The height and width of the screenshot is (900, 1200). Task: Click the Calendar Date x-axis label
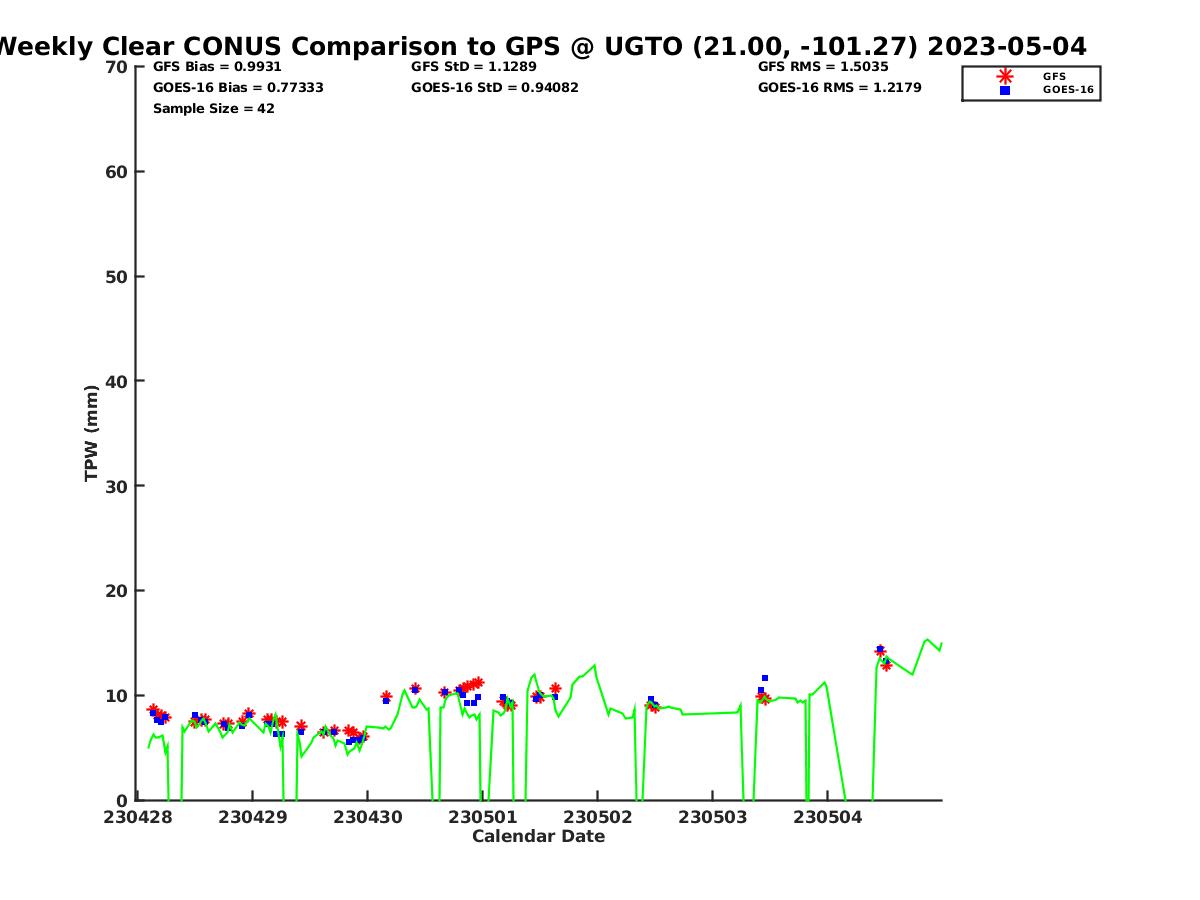tap(538, 837)
